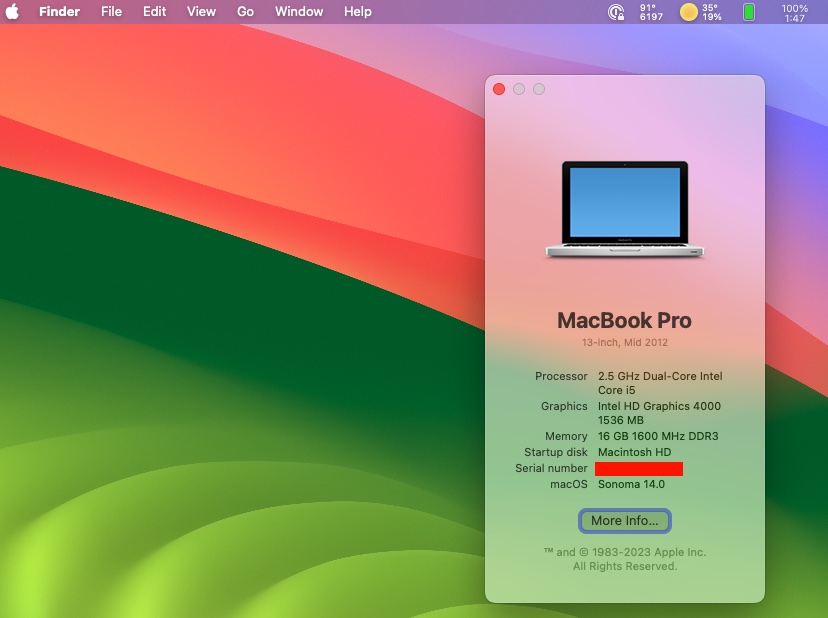Open the Finder menu

[x=59, y=11]
